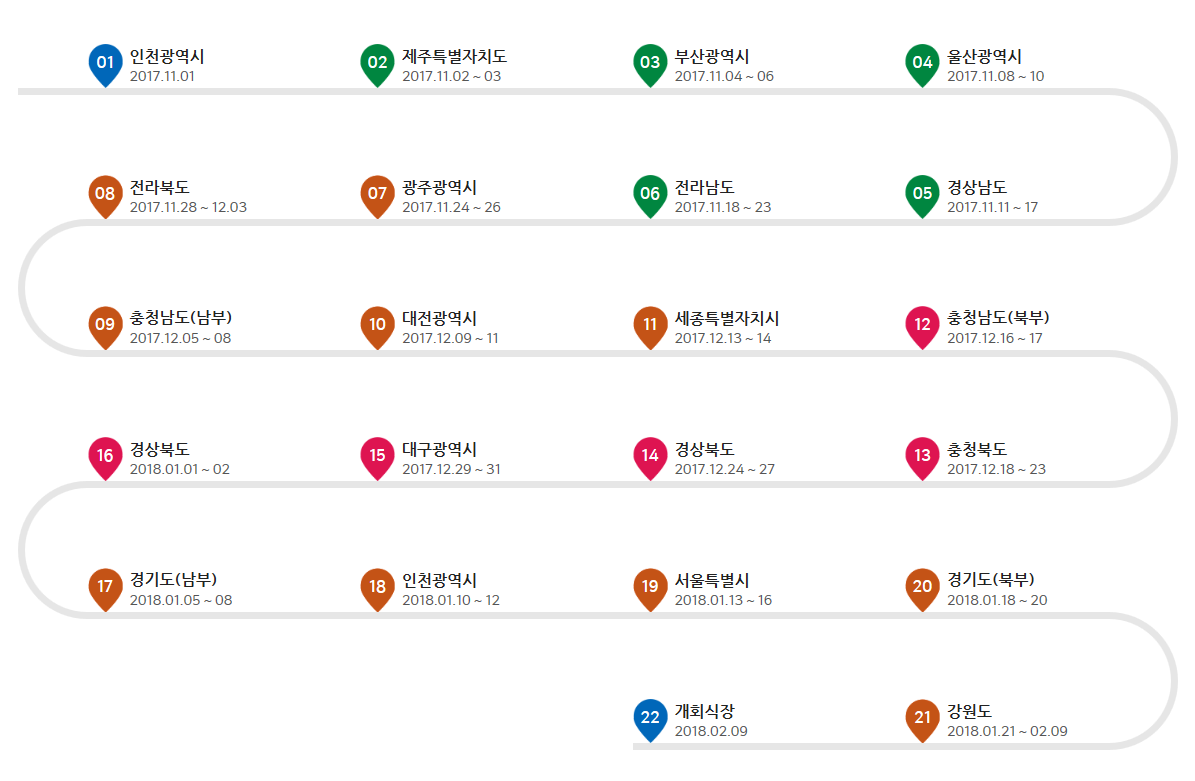Click the green 03 Busan pin
The width and height of the screenshot is (1195, 781).
click(650, 63)
